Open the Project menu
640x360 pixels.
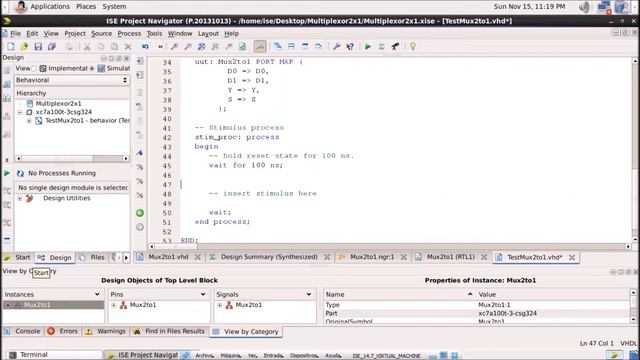(x=75, y=33)
